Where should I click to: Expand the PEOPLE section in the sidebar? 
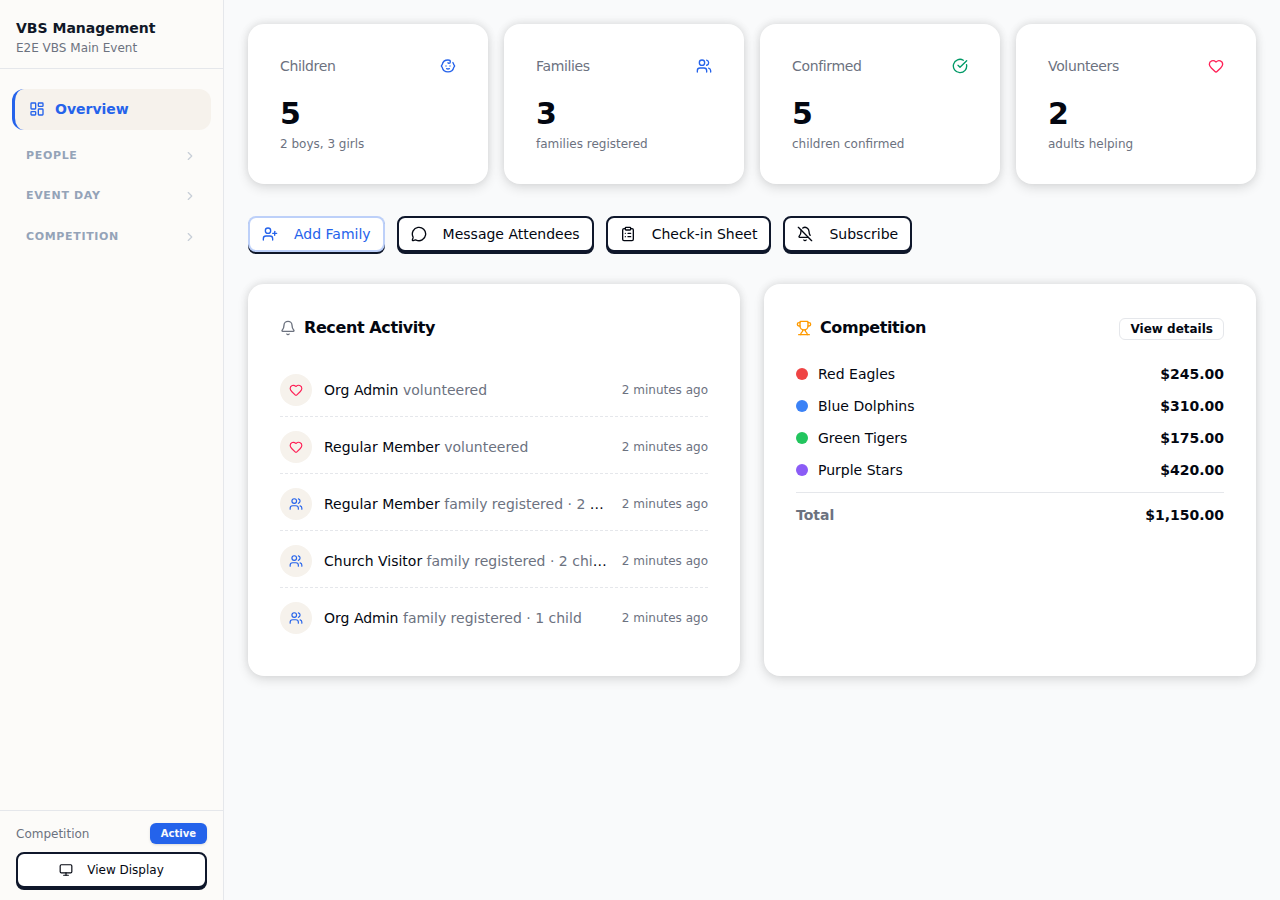[110, 155]
